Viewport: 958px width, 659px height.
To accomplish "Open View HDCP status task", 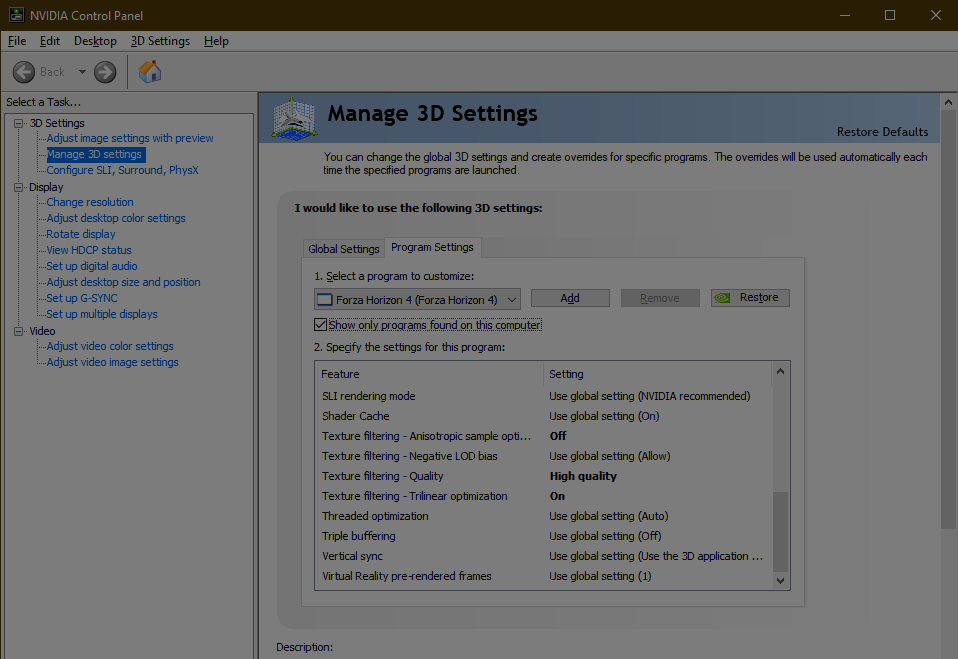I will (89, 250).
